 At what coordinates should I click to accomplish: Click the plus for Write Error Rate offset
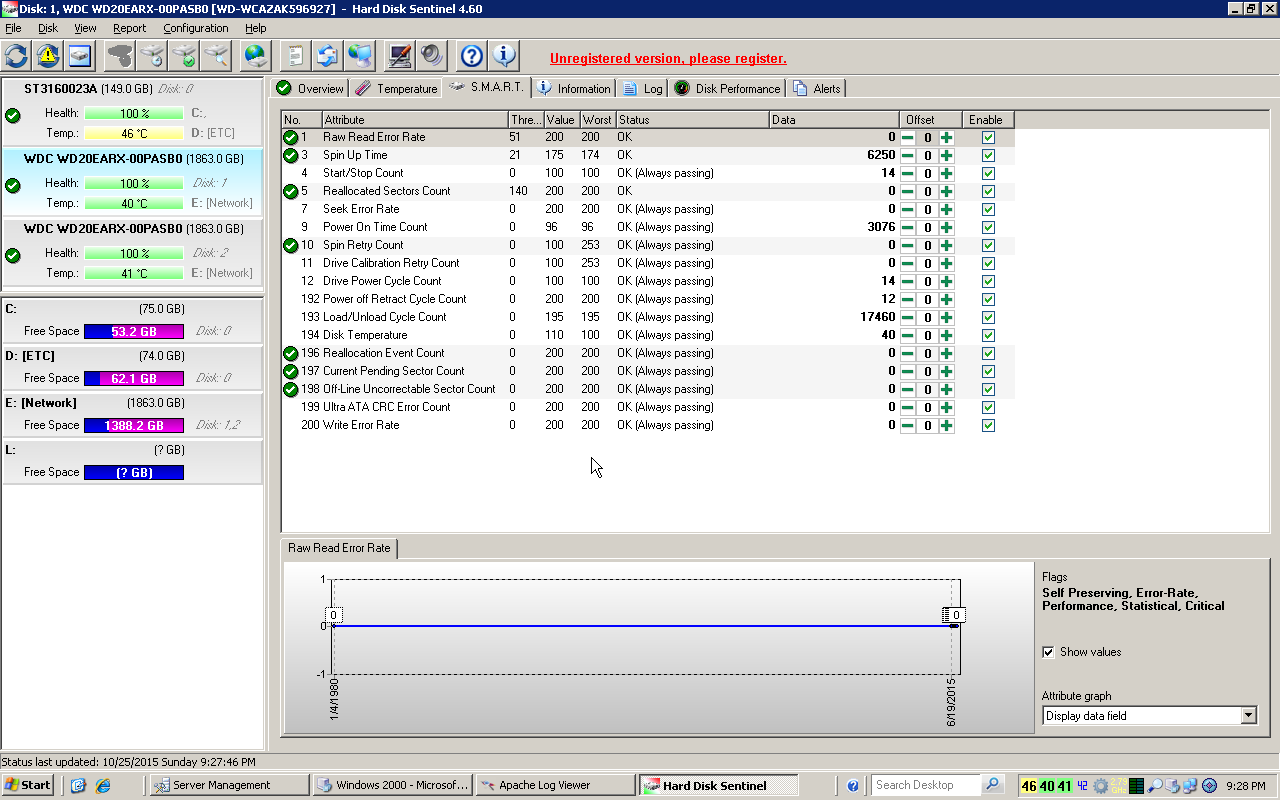(947, 425)
